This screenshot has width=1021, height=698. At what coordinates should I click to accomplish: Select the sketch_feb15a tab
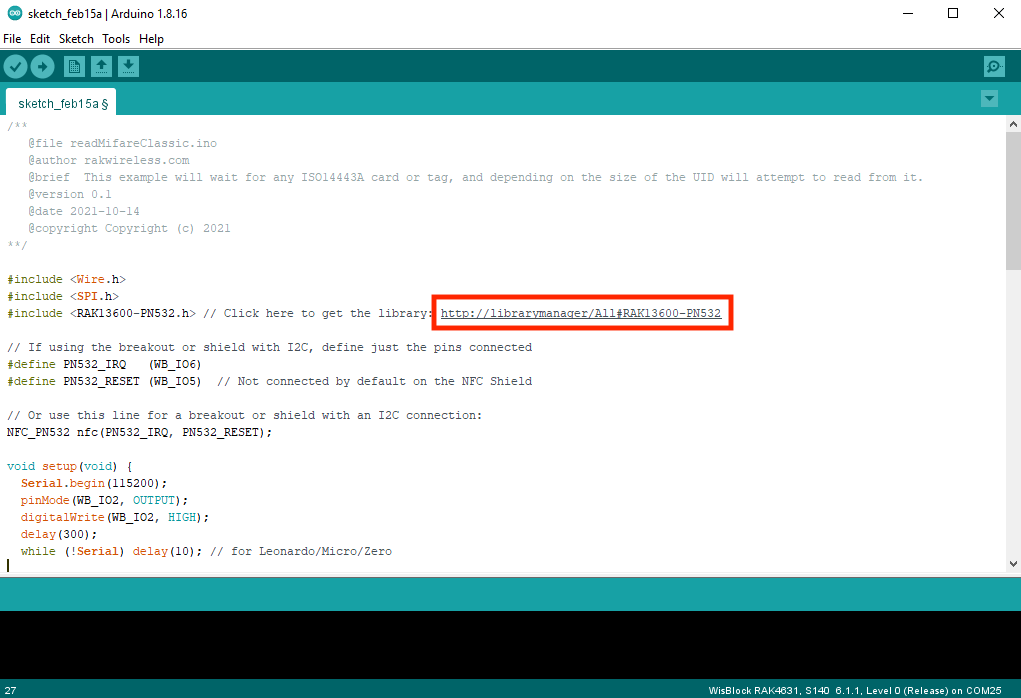pos(61,103)
